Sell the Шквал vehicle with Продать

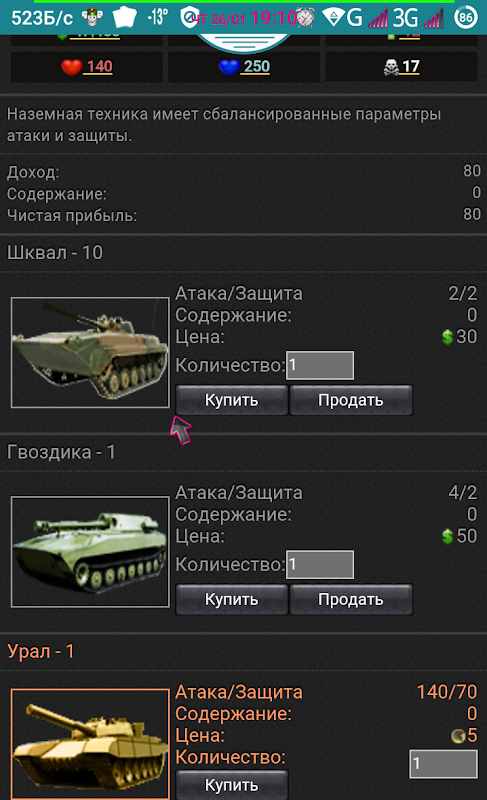pos(351,400)
